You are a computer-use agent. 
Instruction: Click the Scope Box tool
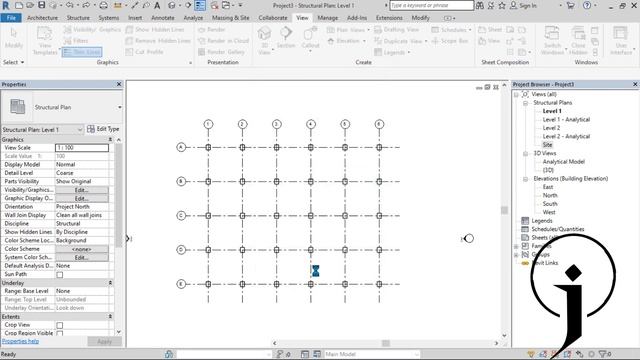[450, 41]
